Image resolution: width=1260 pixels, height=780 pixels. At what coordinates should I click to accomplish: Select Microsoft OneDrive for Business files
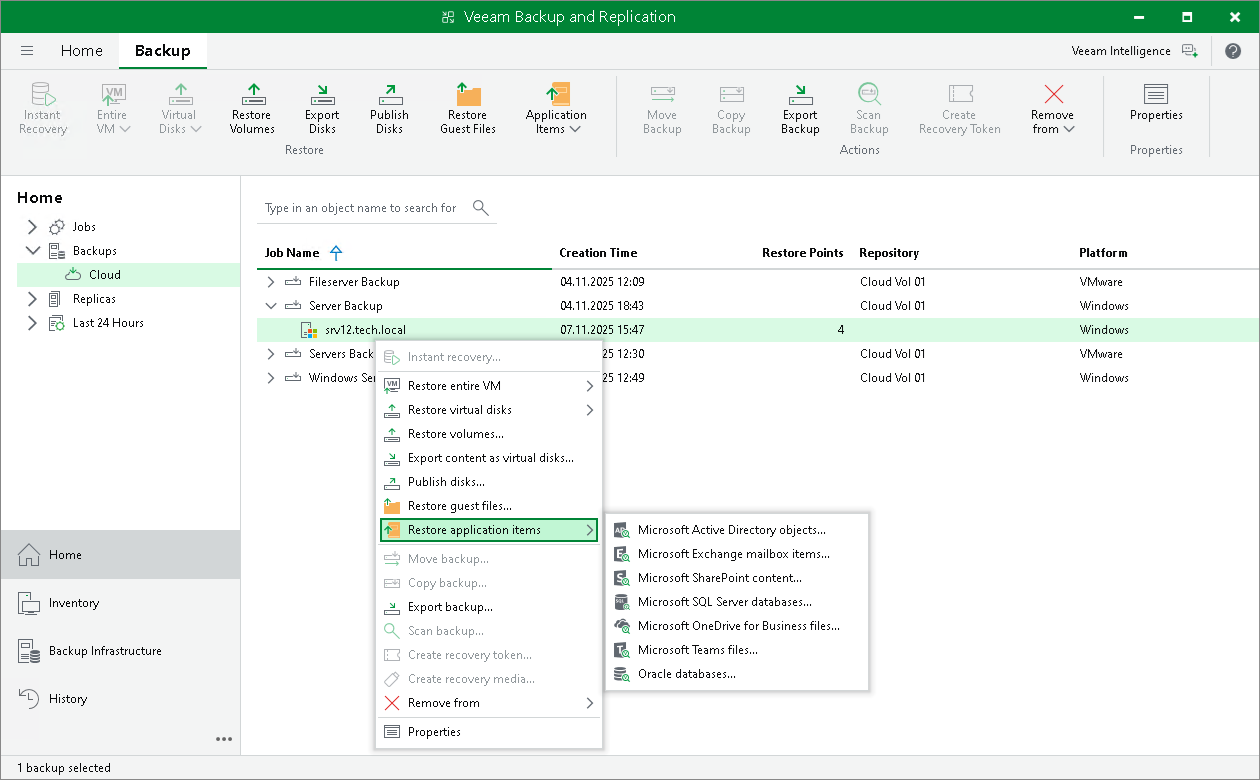tap(737, 626)
